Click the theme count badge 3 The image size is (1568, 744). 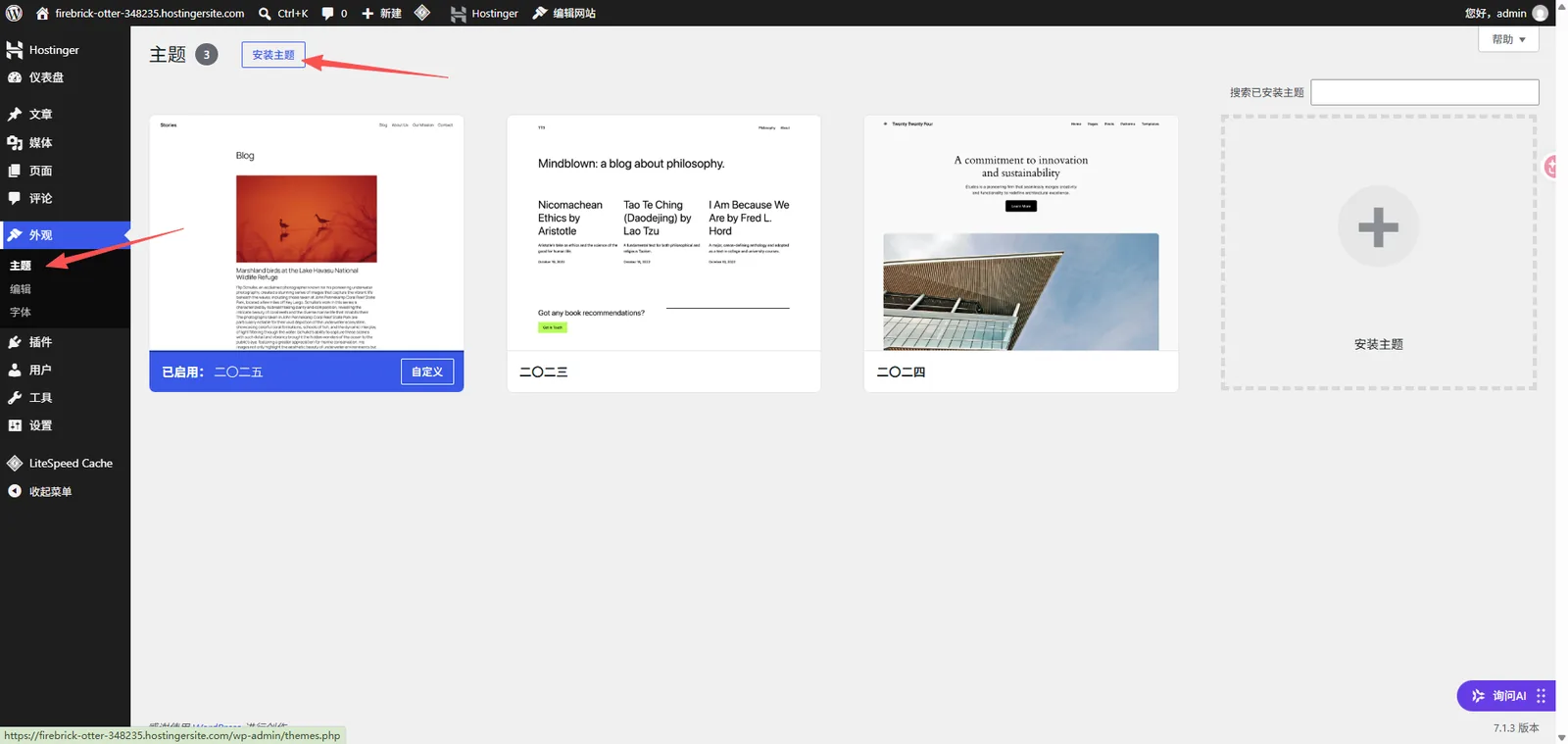pyautogui.click(x=207, y=55)
